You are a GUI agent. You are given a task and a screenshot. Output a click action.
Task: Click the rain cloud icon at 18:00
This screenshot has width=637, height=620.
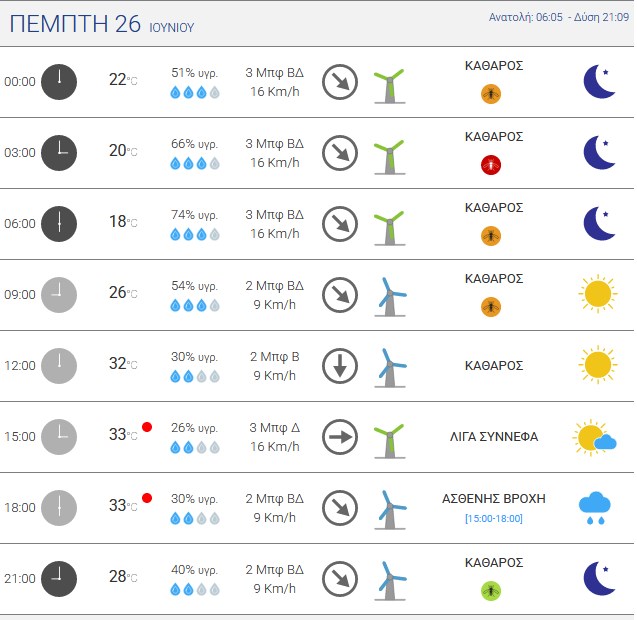[x=595, y=508]
